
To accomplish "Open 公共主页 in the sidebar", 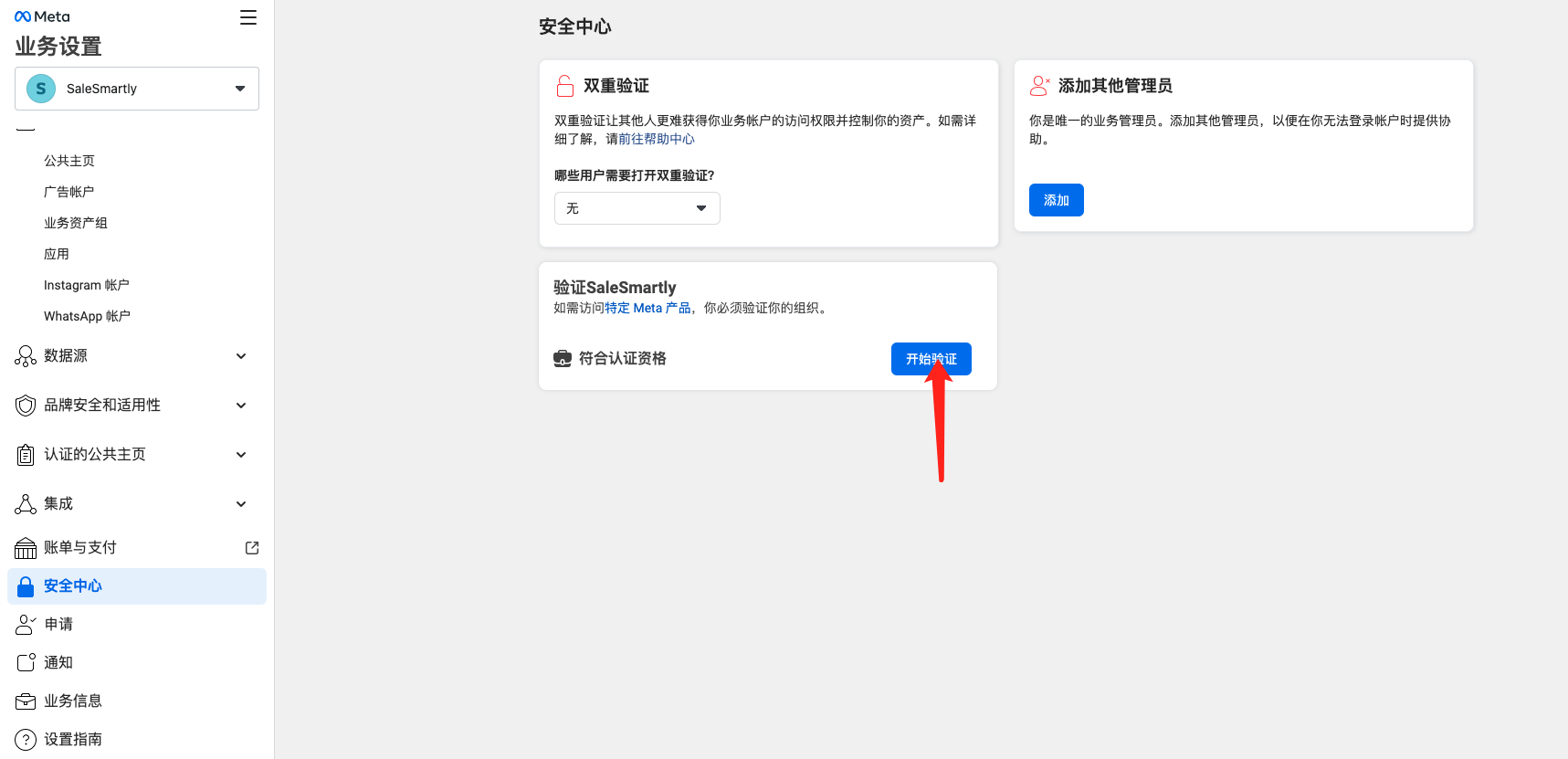I will coord(69,161).
